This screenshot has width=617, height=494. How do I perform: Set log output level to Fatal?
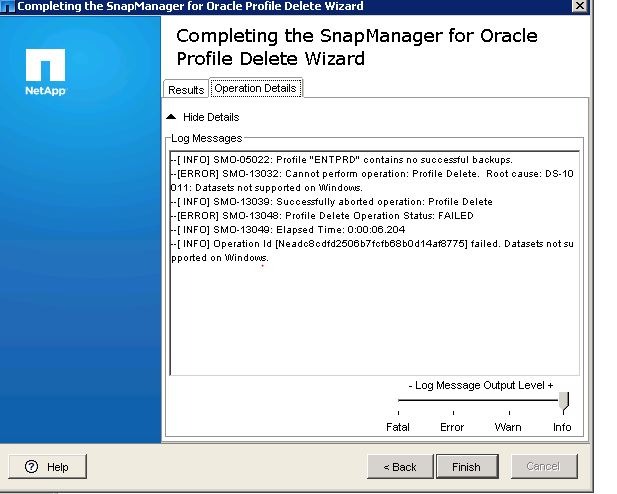[x=398, y=427]
